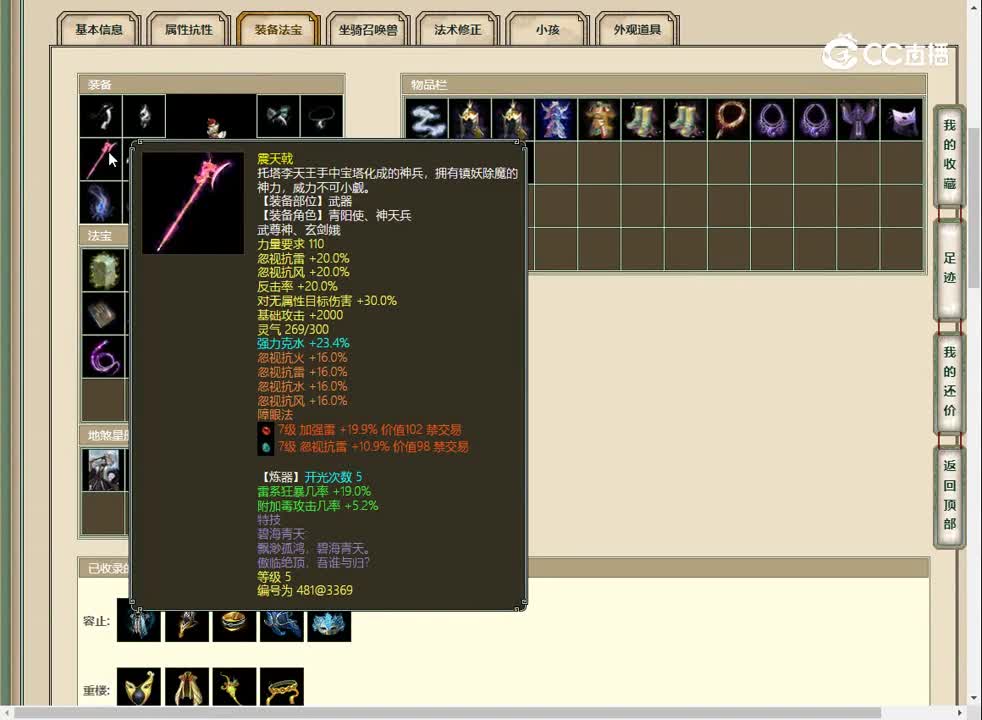Select the golden mask in 重楼 row
The width and height of the screenshot is (982, 720).
point(139,687)
